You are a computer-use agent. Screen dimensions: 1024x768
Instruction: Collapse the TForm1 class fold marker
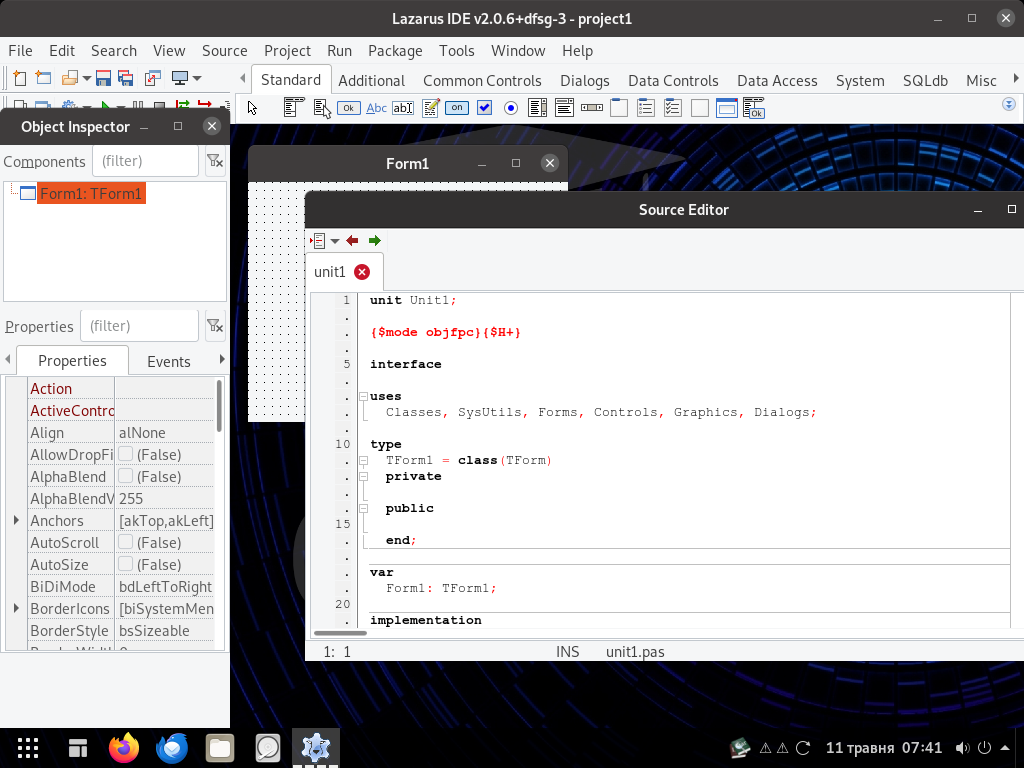point(364,460)
